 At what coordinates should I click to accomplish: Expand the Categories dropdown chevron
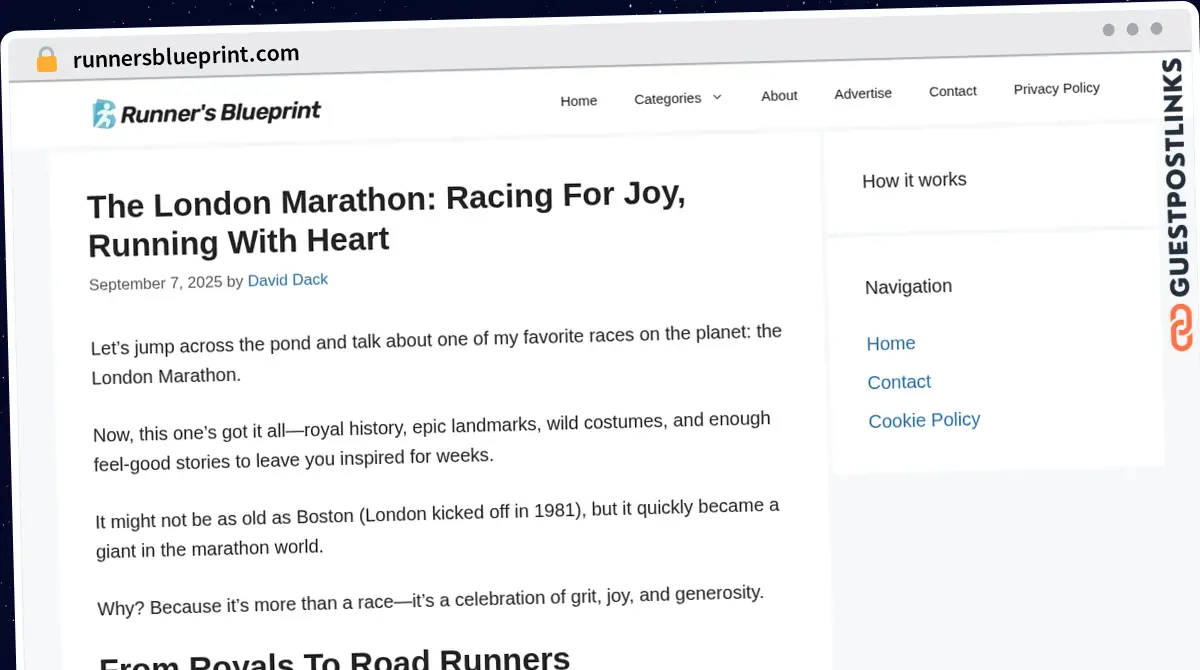coord(716,97)
